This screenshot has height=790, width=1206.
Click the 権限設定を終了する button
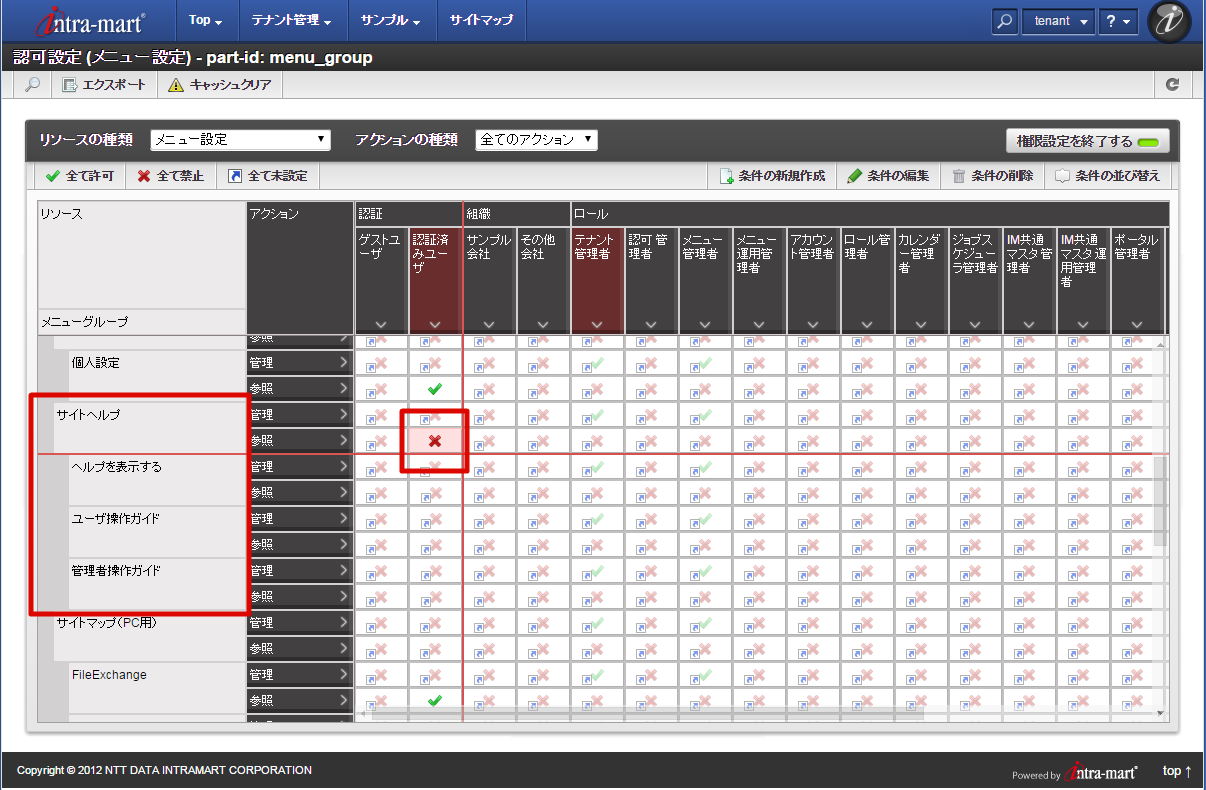(1087, 141)
